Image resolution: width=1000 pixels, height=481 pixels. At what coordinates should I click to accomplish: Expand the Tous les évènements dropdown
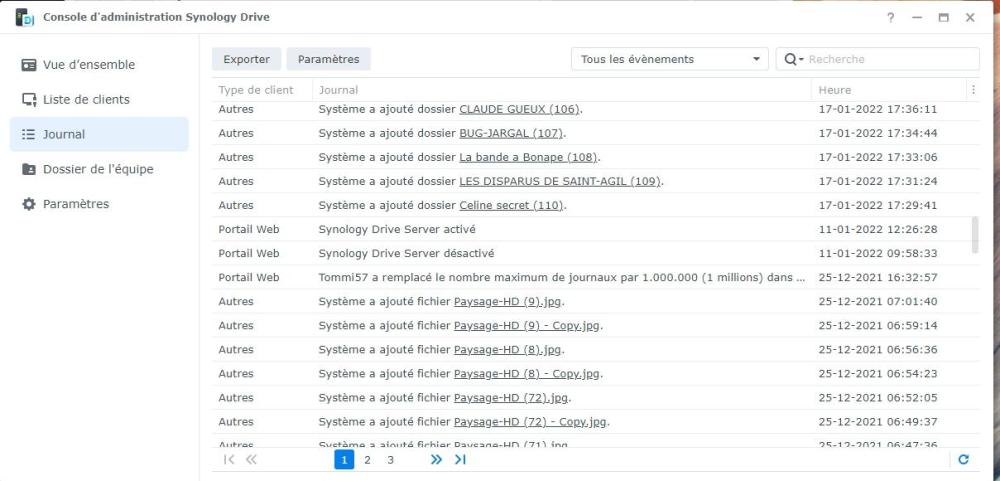670,59
